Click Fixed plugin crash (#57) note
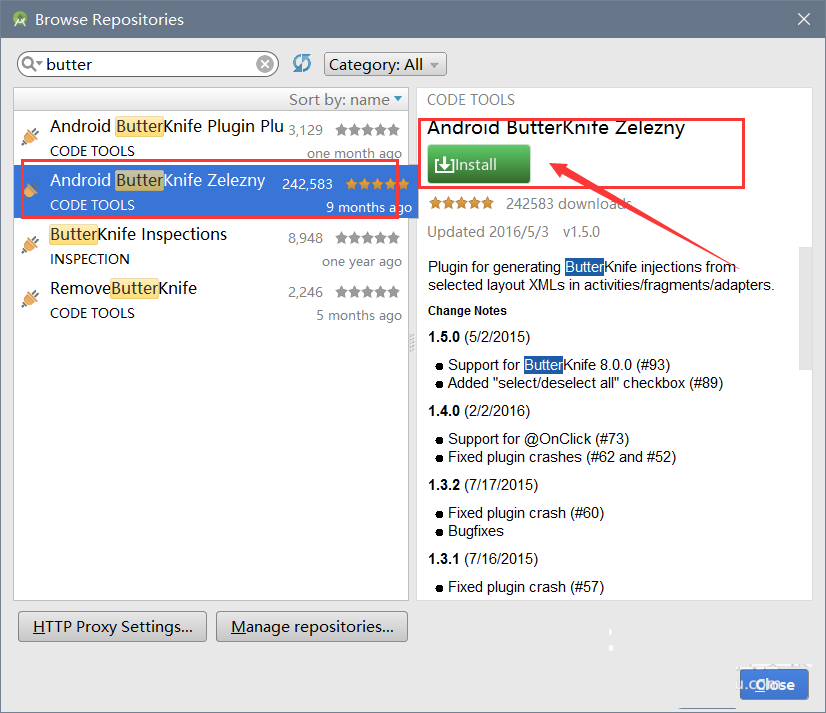This screenshot has width=826, height=713. pos(526,587)
